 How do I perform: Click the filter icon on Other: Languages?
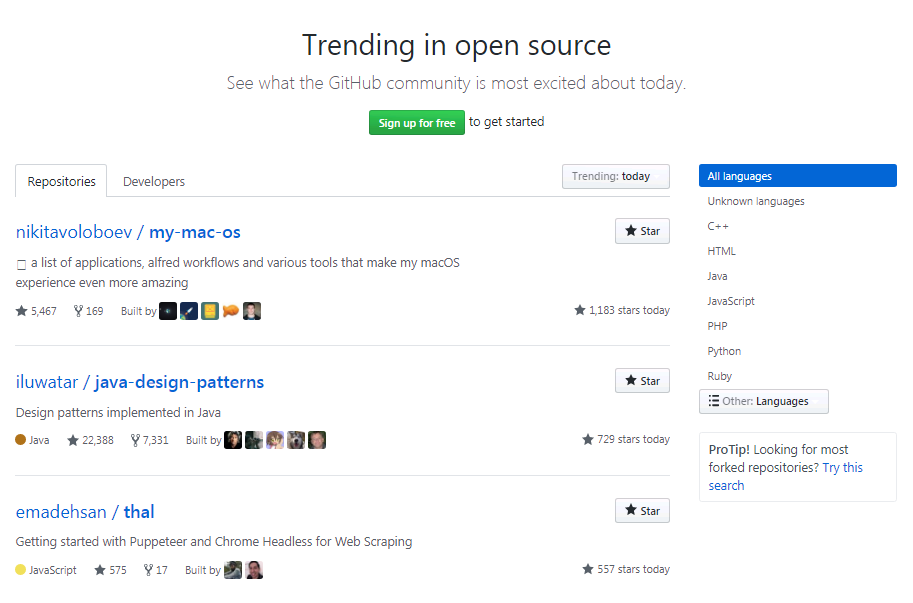coord(712,401)
